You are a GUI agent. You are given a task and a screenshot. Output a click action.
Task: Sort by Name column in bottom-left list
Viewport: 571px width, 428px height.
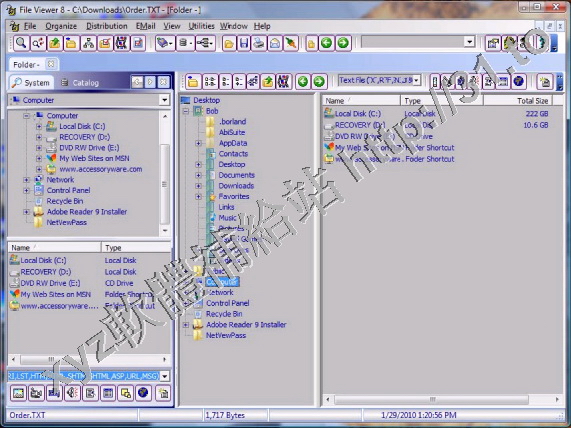(x=54, y=248)
